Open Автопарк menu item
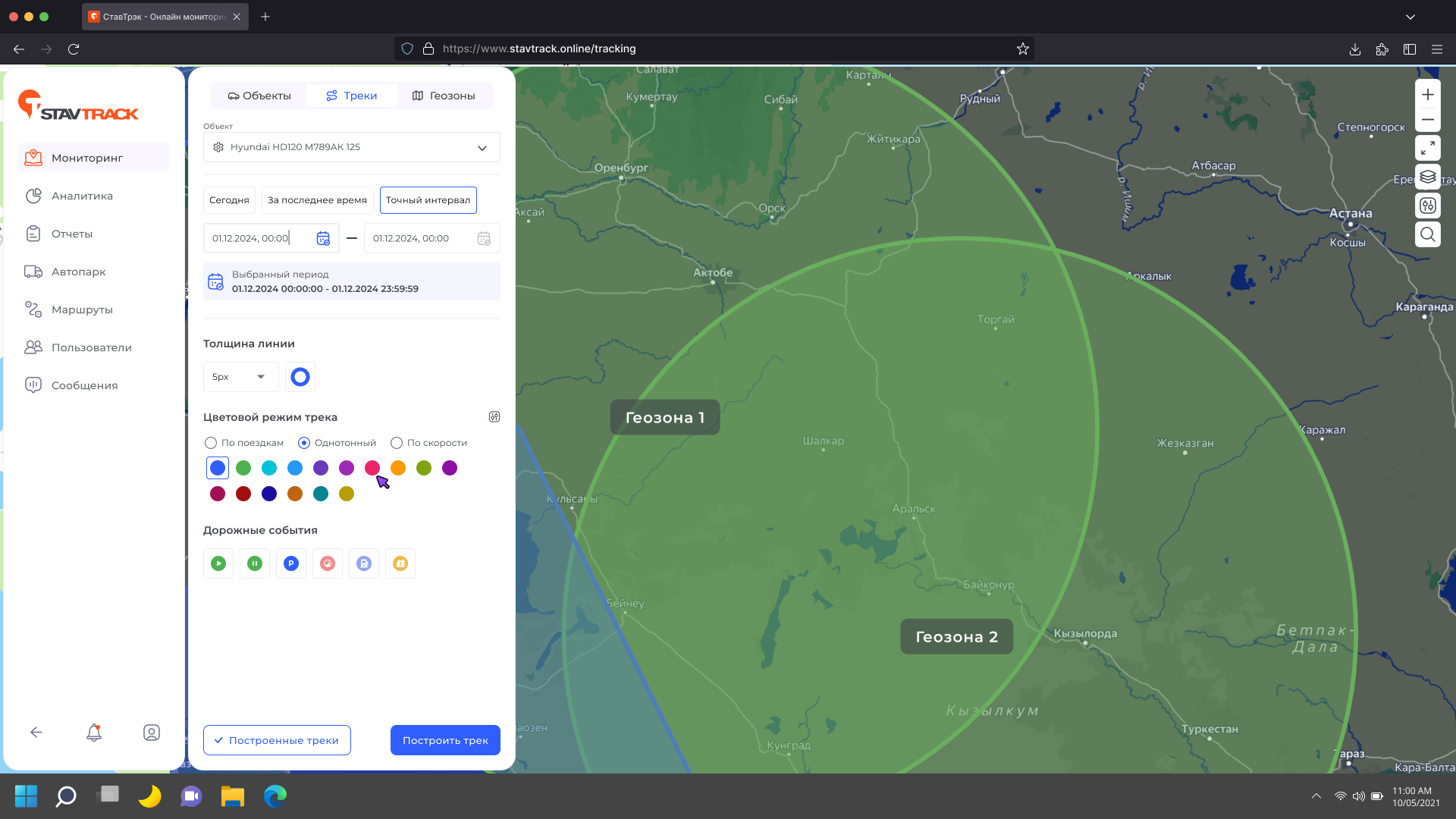Image resolution: width=1456 pixels, height=819 pixels. point(94,271)
